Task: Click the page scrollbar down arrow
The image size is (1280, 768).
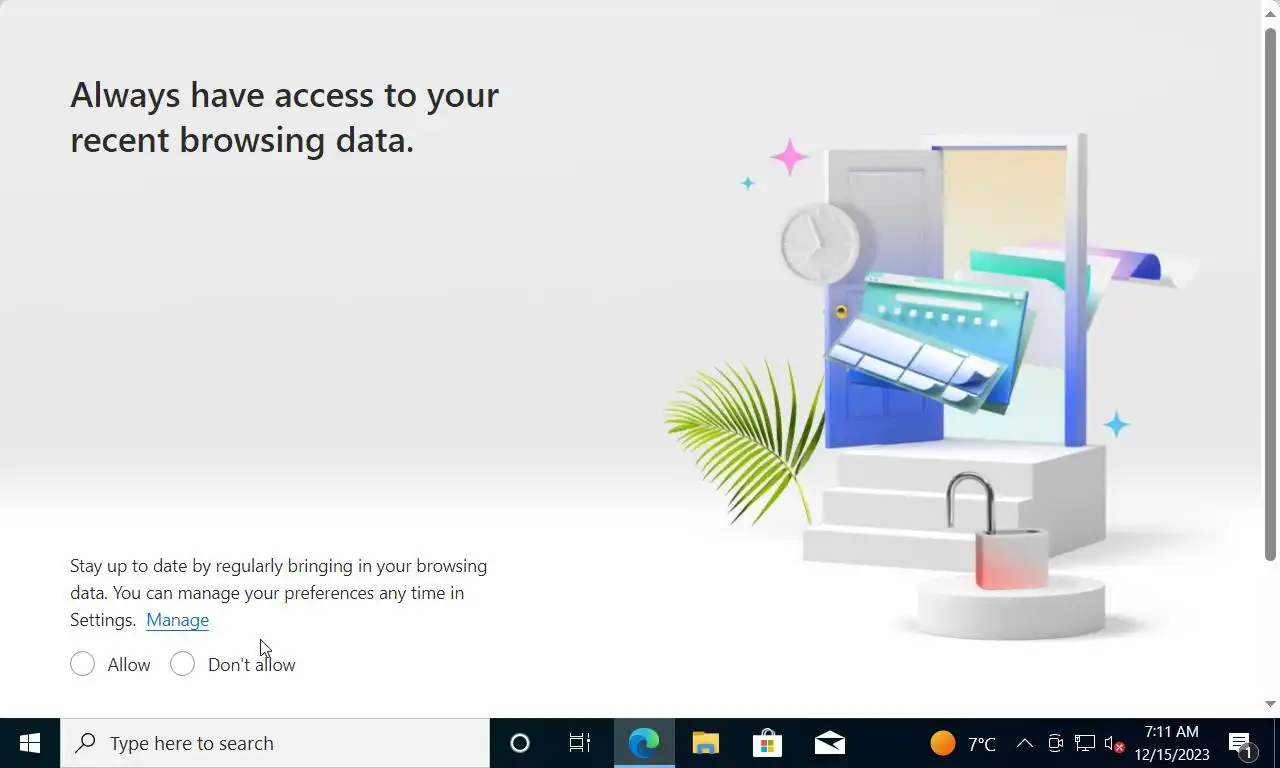Action: point(1271,705)
